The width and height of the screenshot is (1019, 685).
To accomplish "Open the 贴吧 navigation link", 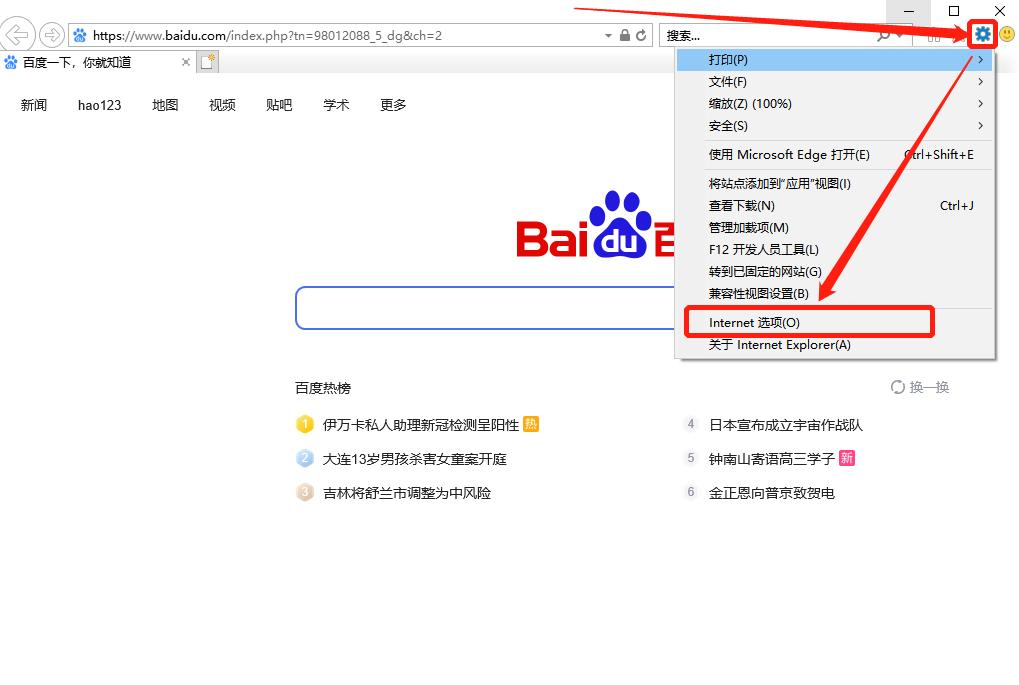I will coord(278,105).
